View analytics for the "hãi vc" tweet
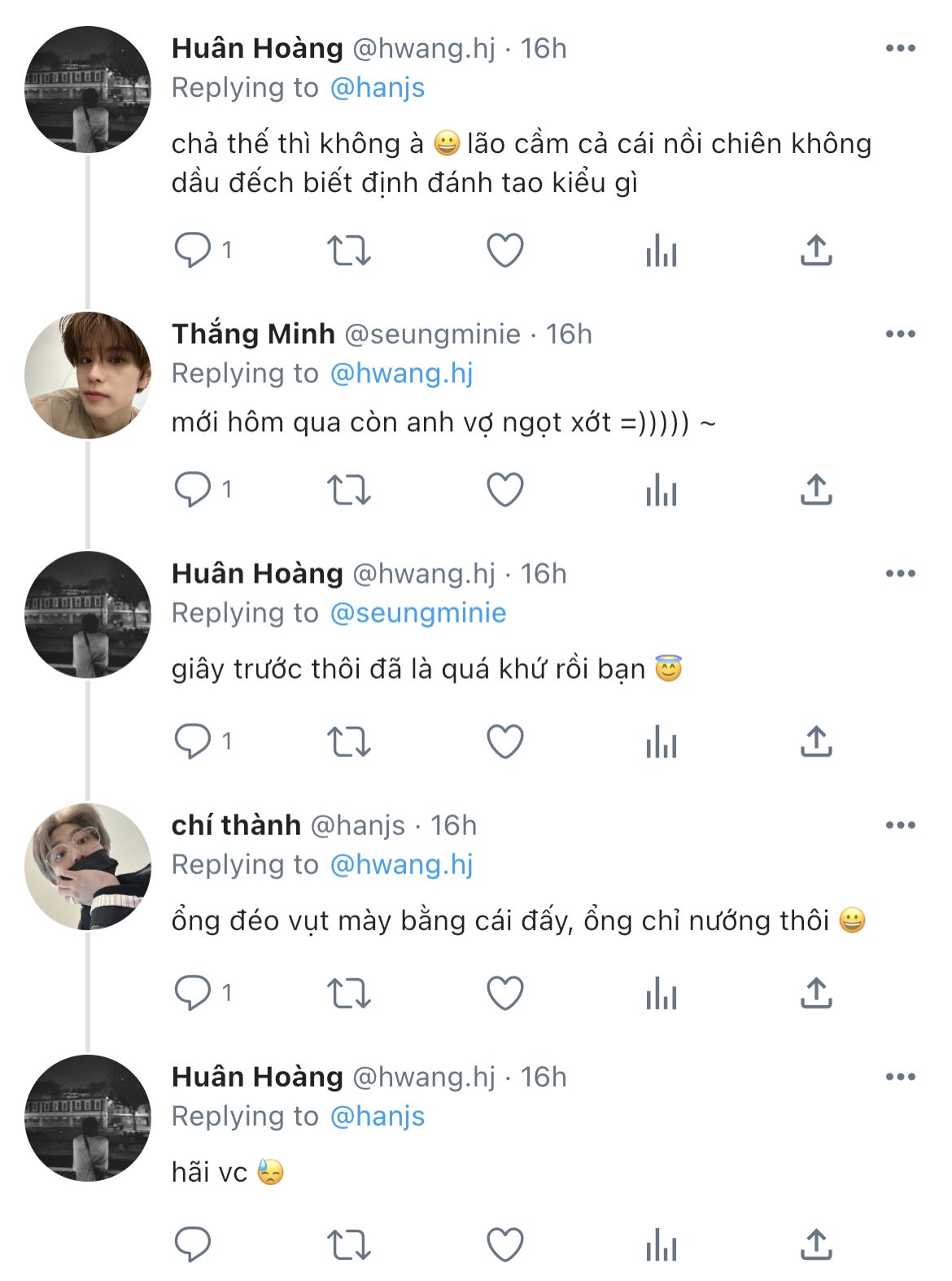952x1281 pixels. (x=661, y=1245)
